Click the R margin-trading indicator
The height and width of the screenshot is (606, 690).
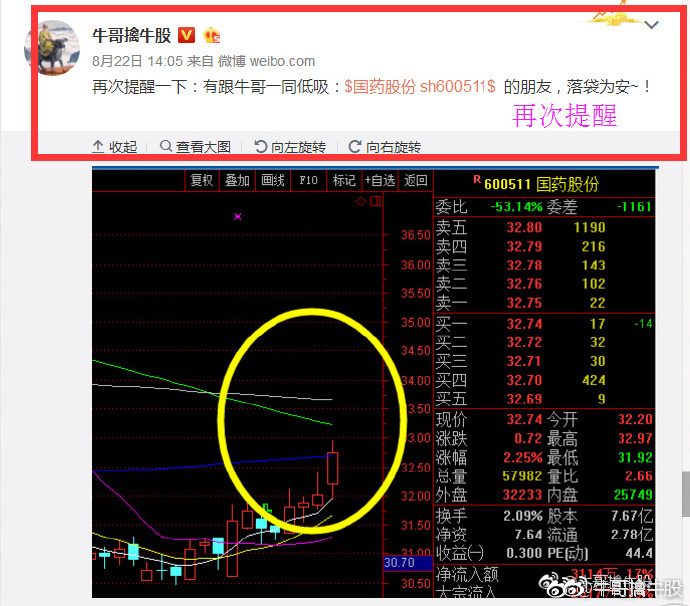click(x=477, y=180)
